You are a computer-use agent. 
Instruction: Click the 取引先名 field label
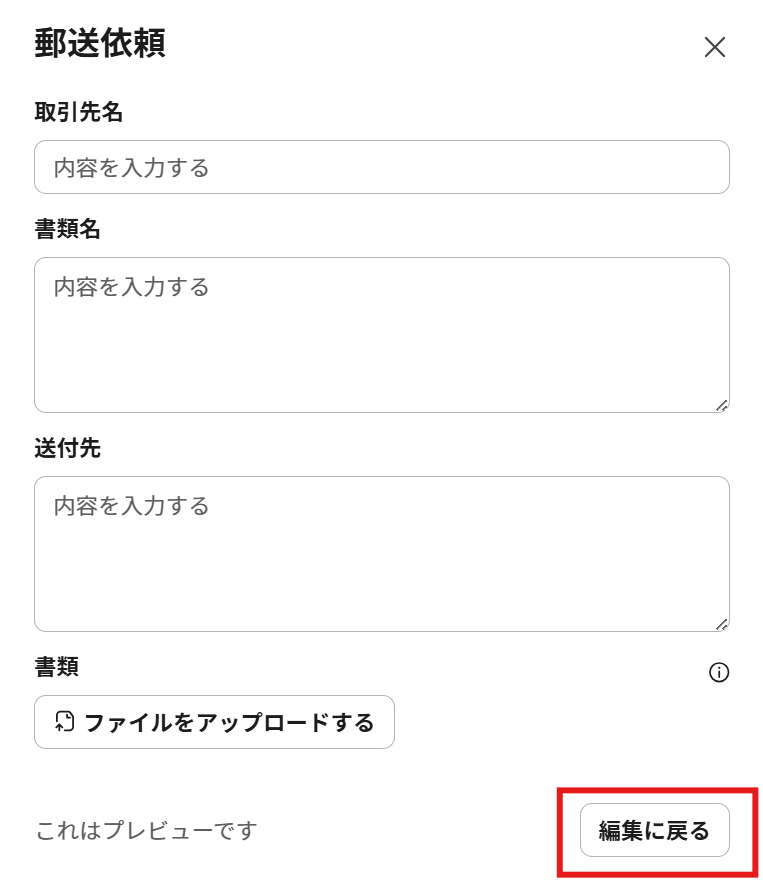click(78, 112)
